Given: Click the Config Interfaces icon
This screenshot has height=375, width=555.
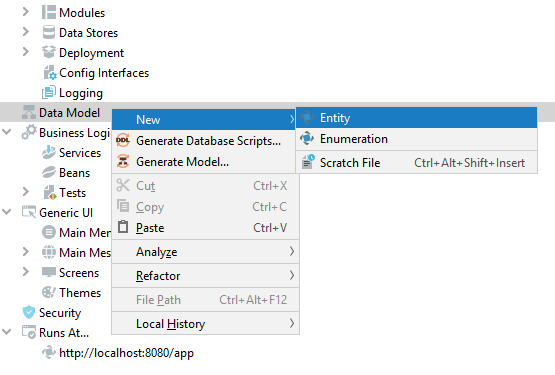Looking at the screenshot, I should coord(50,73).
